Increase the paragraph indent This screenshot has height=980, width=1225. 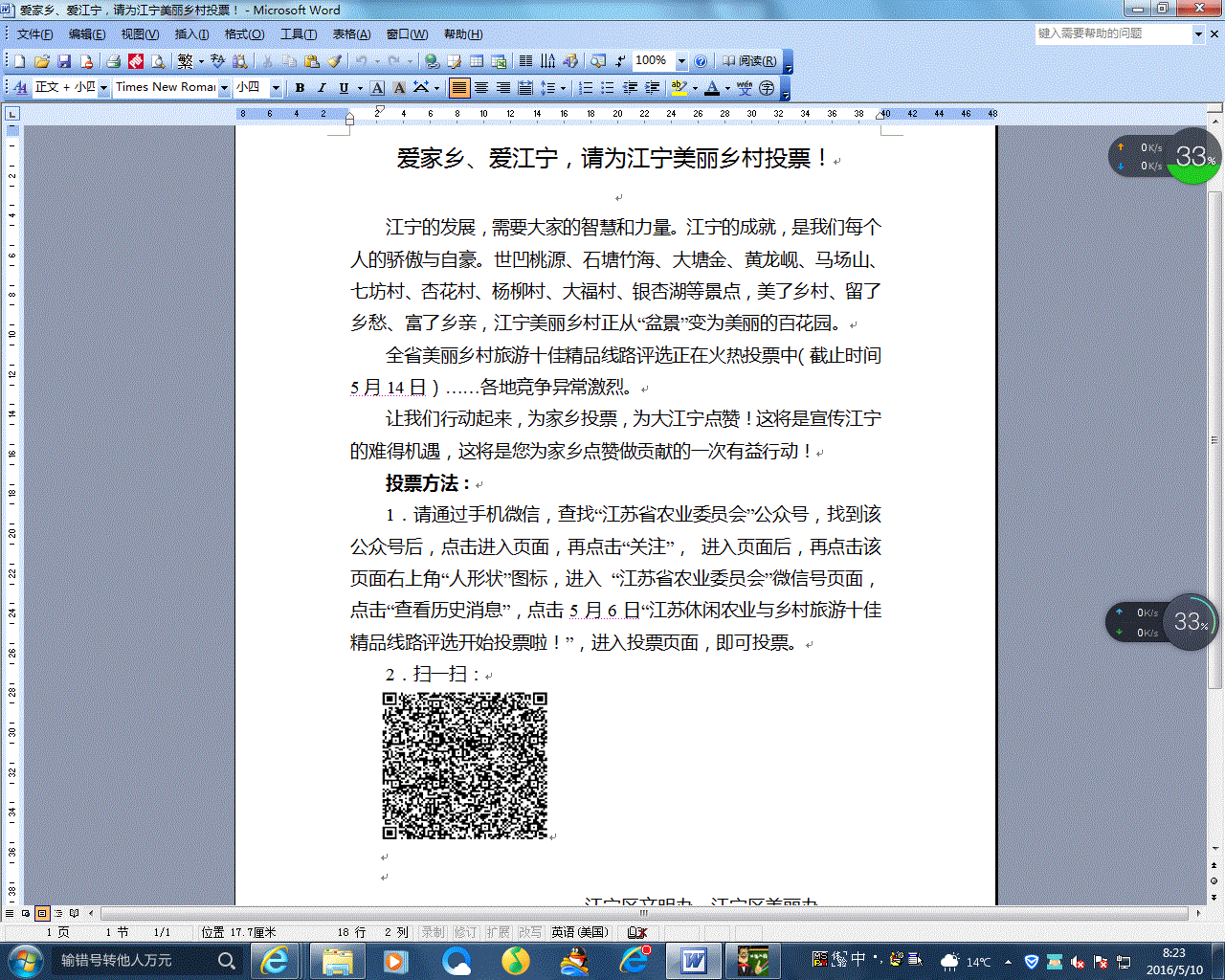pos(652,87)
